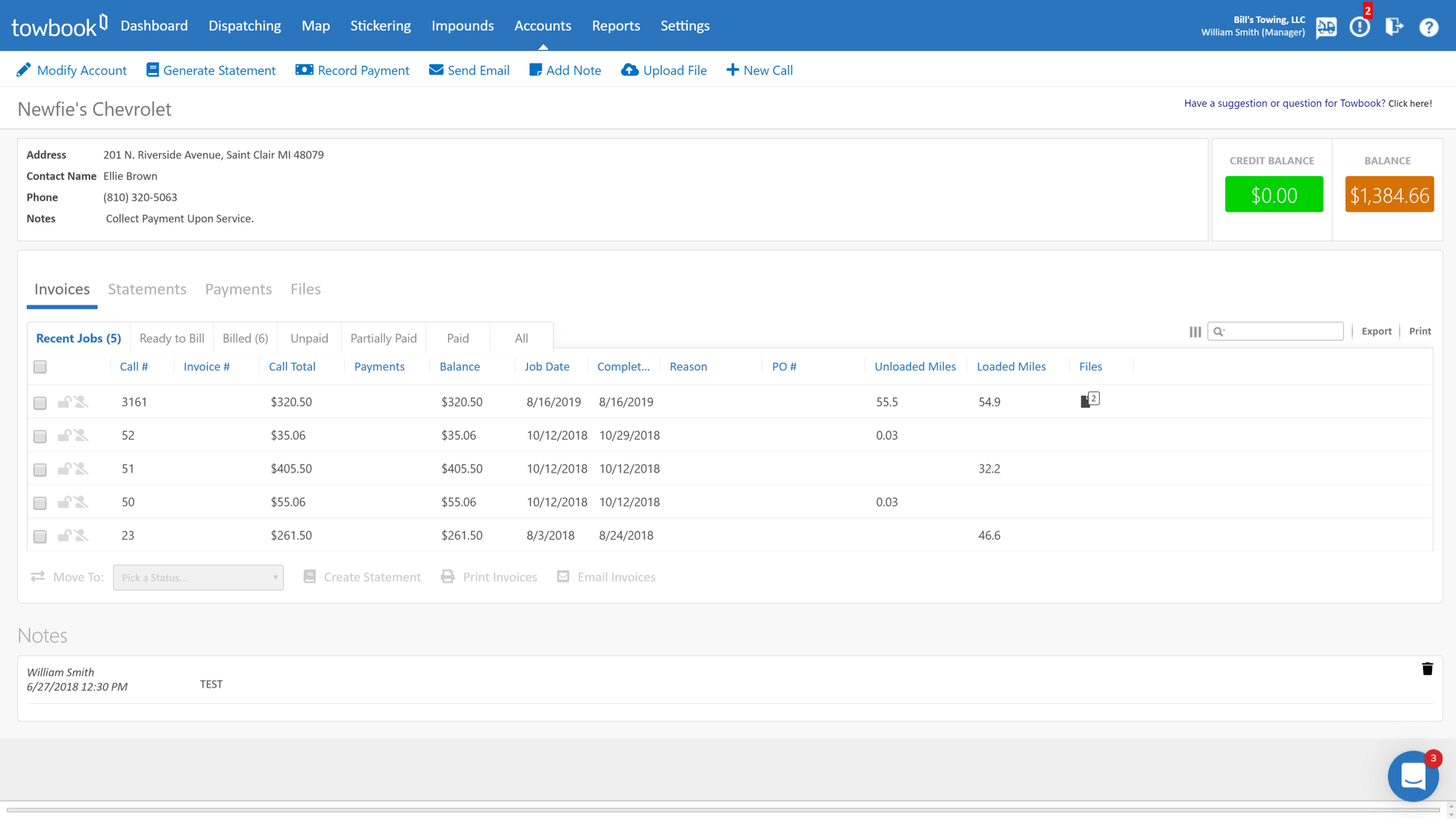Open the help question mark icon

1428,27
